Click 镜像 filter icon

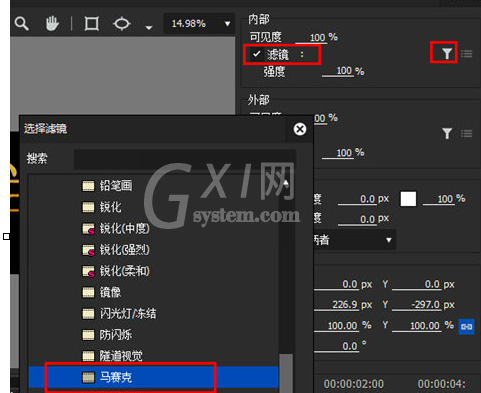pyautogui.click(x=88, y=292)
